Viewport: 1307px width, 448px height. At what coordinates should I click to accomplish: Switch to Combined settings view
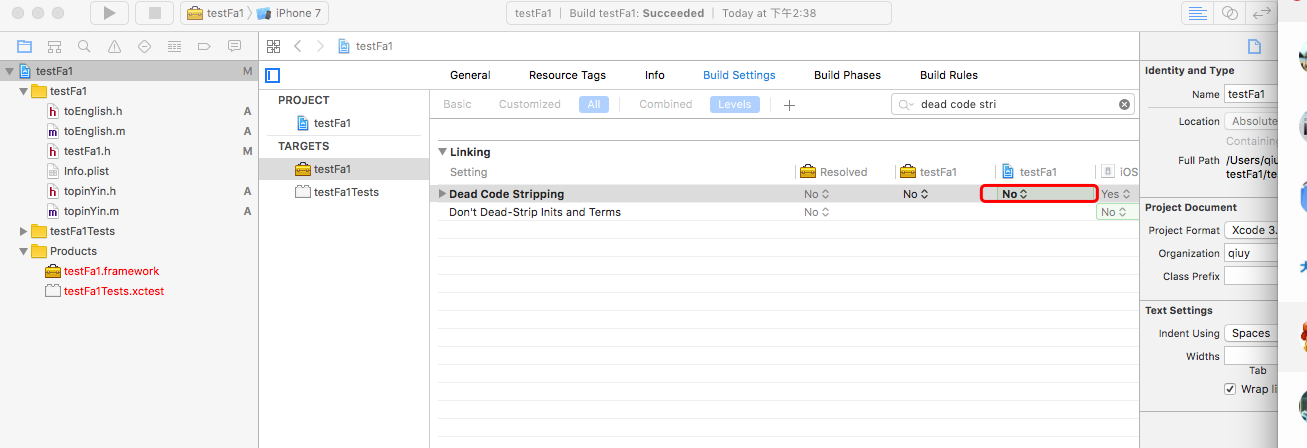[x=666, y=104]
